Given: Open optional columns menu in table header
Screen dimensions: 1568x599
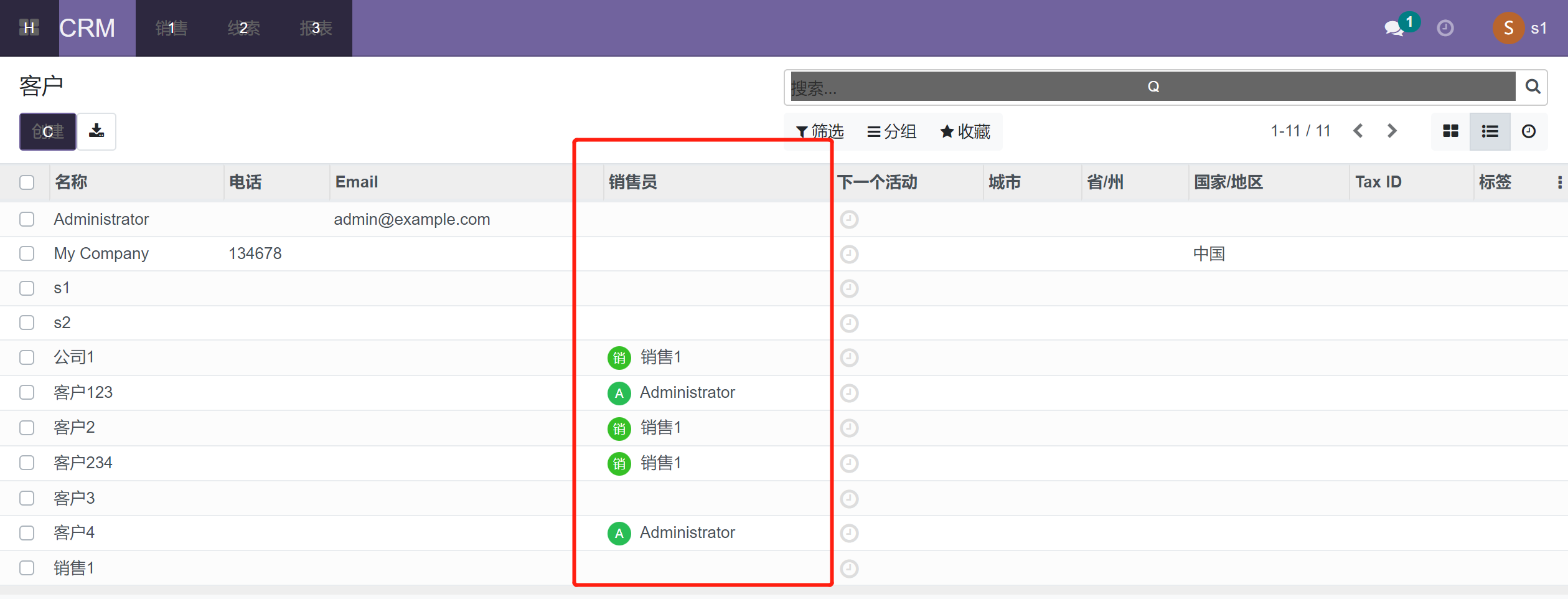Looking at the screenshot, I should 1559,182.
